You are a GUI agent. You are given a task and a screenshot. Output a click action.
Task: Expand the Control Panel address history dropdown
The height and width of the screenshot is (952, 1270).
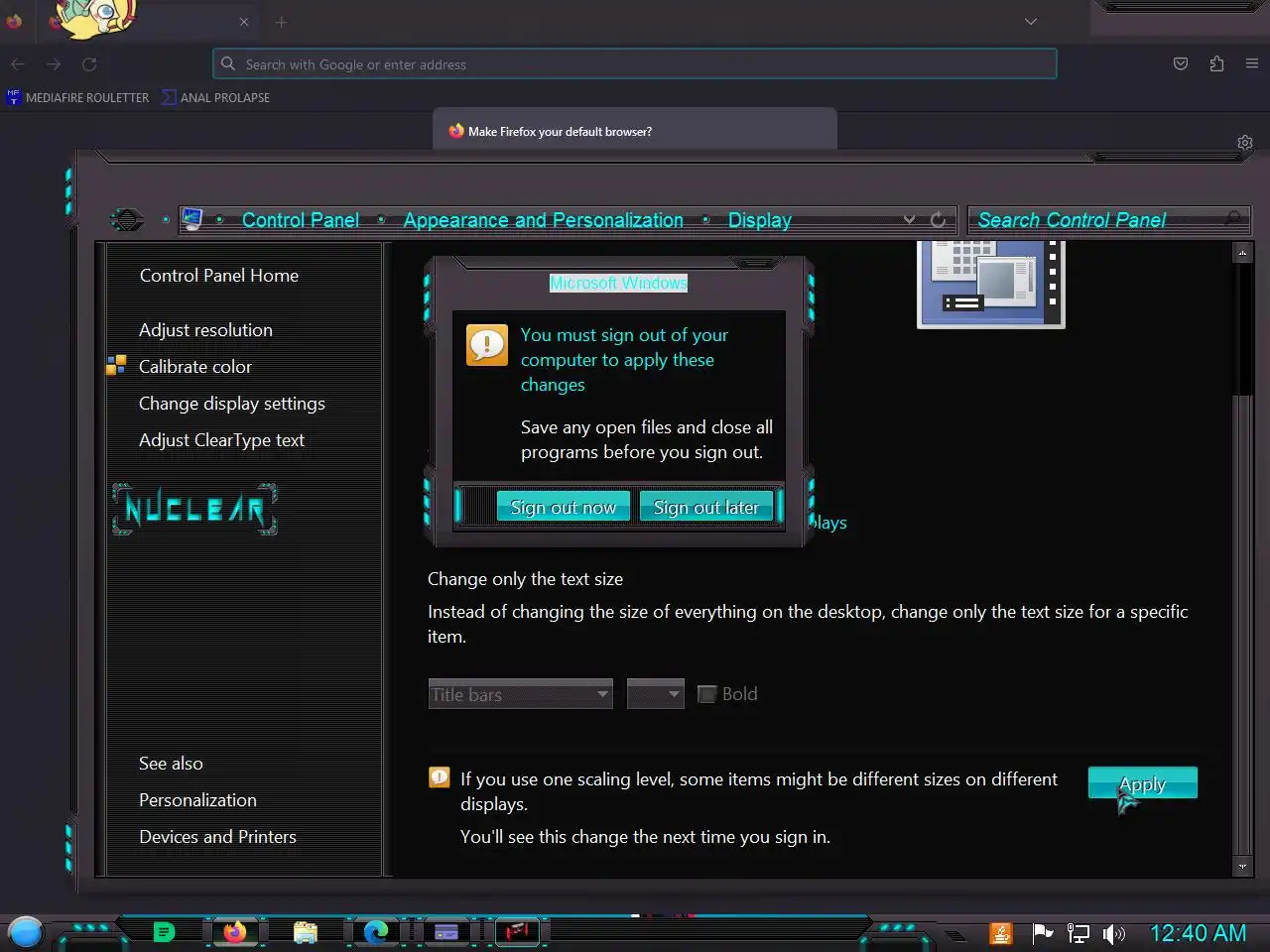(x=909, y=219)
